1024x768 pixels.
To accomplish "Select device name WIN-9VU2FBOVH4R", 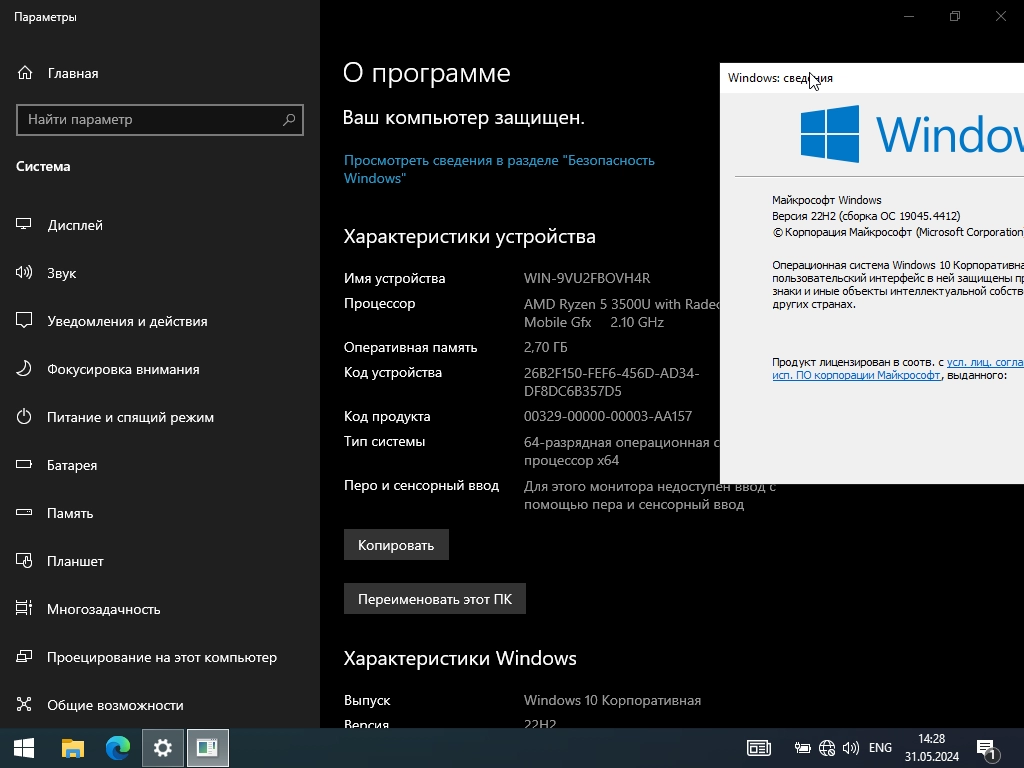I will click(587, 278).
